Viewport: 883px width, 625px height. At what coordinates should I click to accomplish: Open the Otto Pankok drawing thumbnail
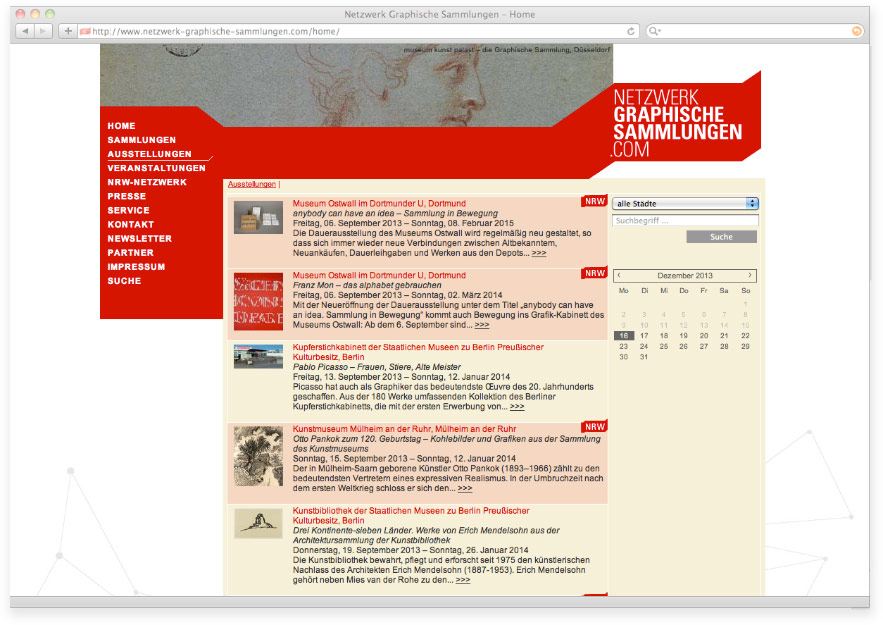[x=258, y=456]
